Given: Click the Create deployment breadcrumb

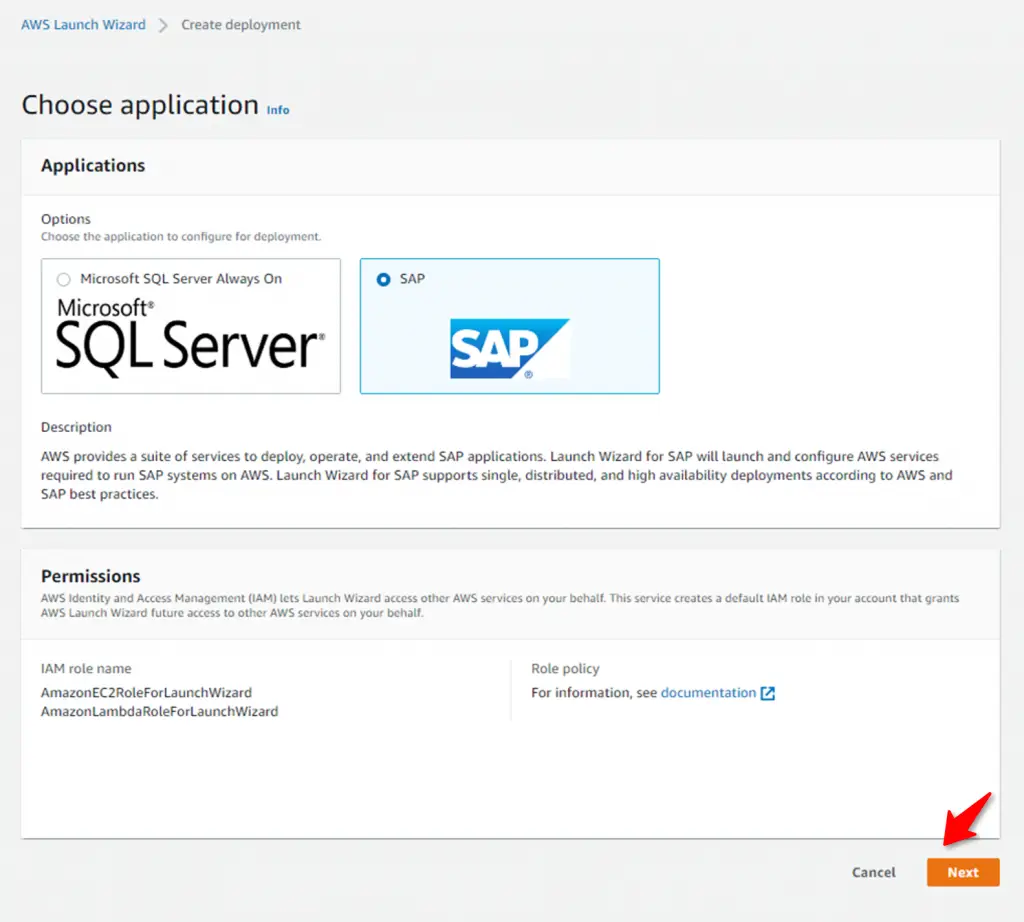Looking at the screenshot, I should pos(240,25).
